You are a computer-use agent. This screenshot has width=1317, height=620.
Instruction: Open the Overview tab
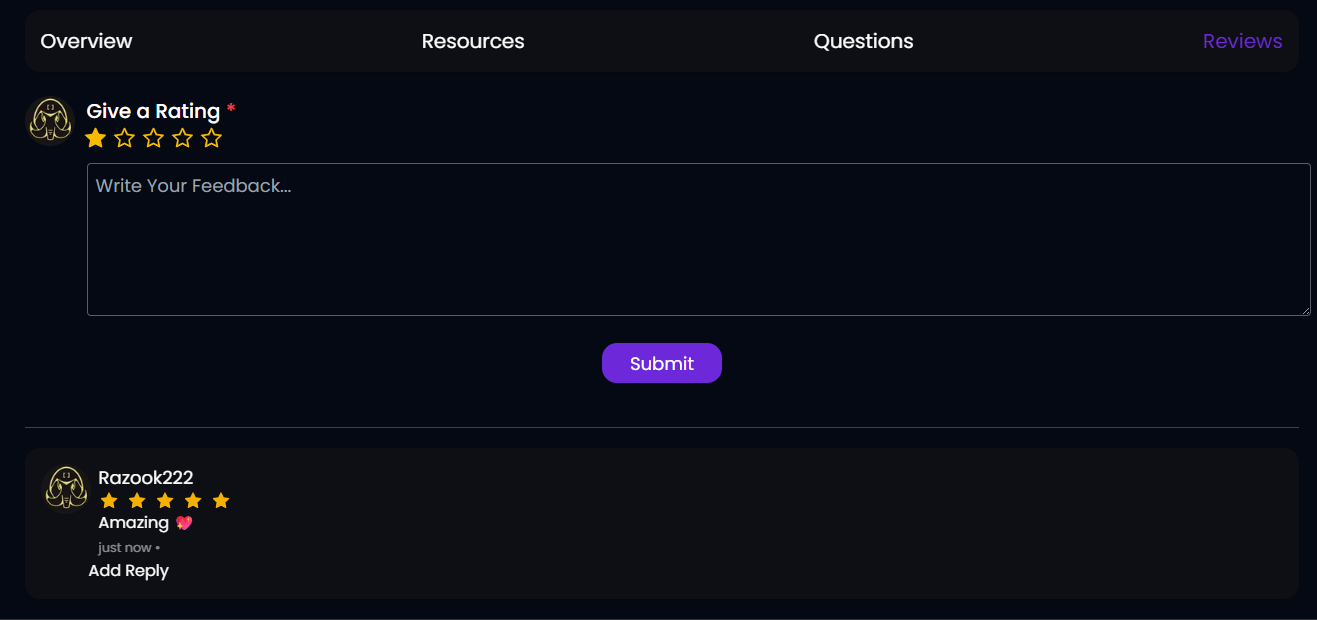pos(86,41)
